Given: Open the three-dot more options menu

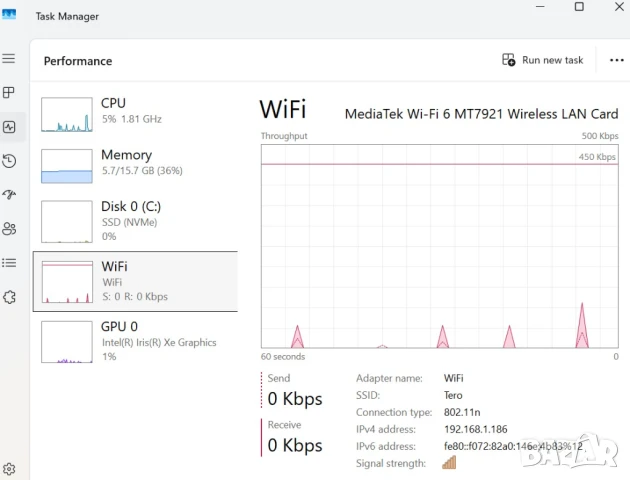Looking at the screenshot, I should point(616,60).
